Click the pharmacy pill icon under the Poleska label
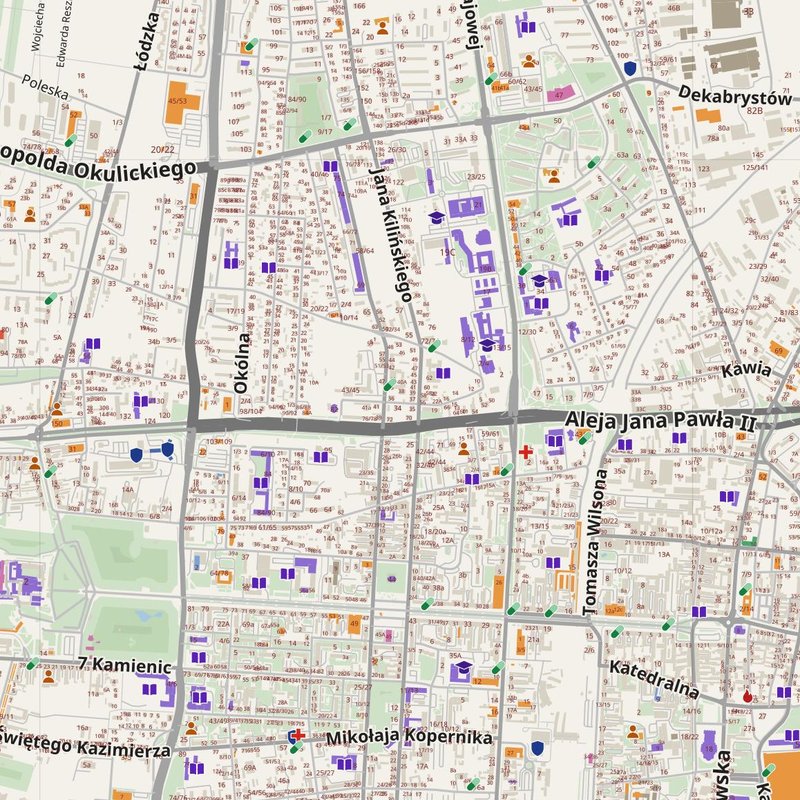 tap(71, 140)
